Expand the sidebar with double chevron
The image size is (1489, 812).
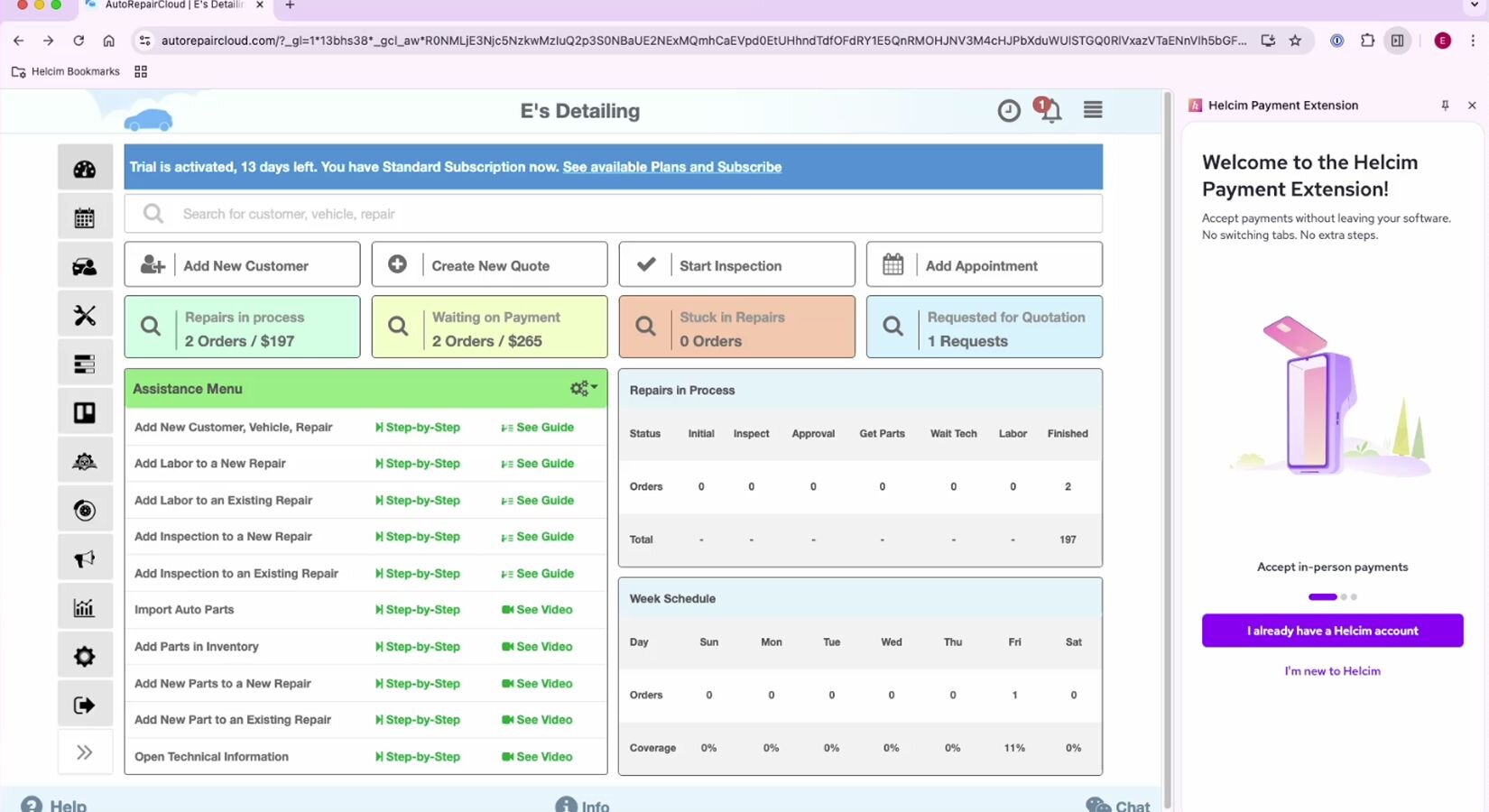(85, 752)
